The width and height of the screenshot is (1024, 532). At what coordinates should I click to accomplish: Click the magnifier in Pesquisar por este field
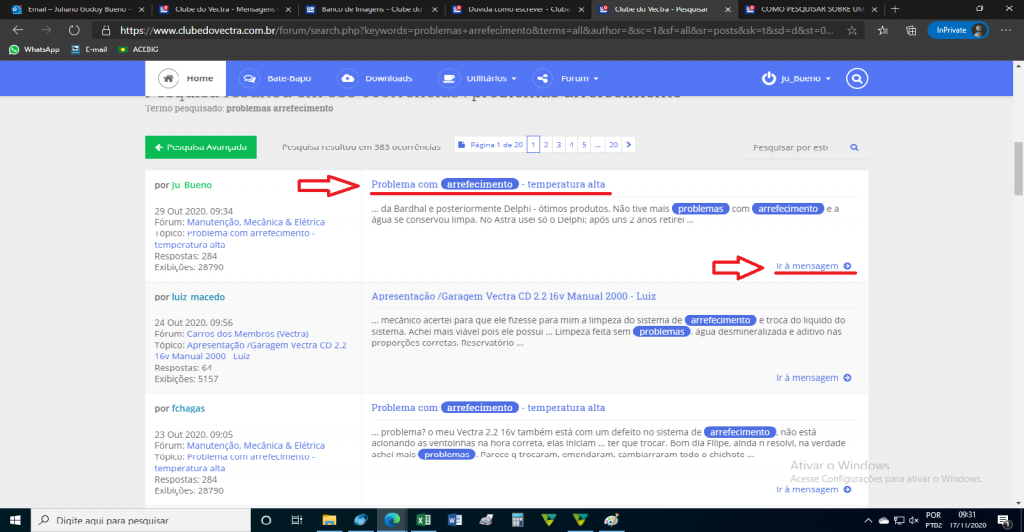click(x=854, y=148)
